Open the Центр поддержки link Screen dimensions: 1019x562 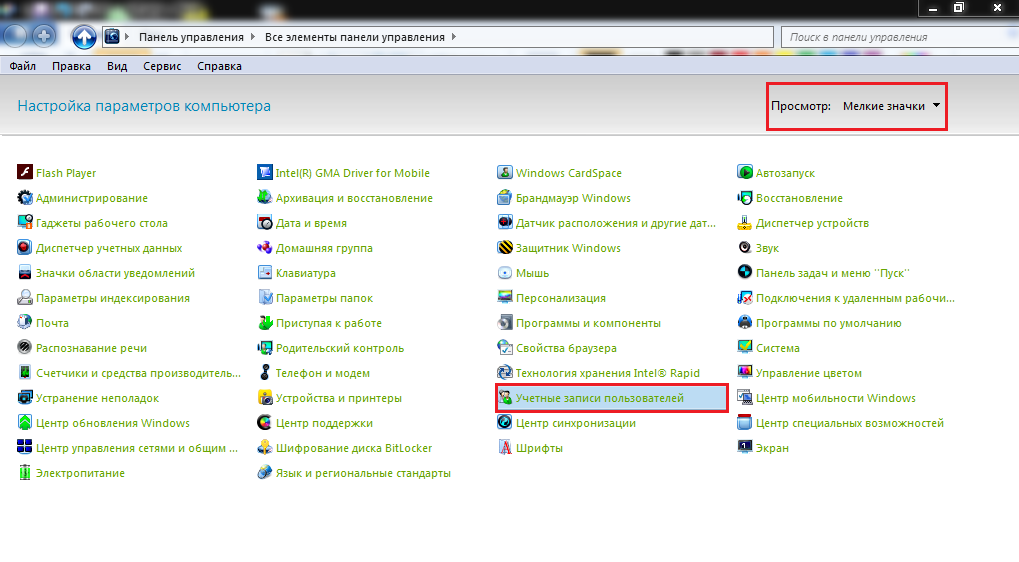click(324, 422)
